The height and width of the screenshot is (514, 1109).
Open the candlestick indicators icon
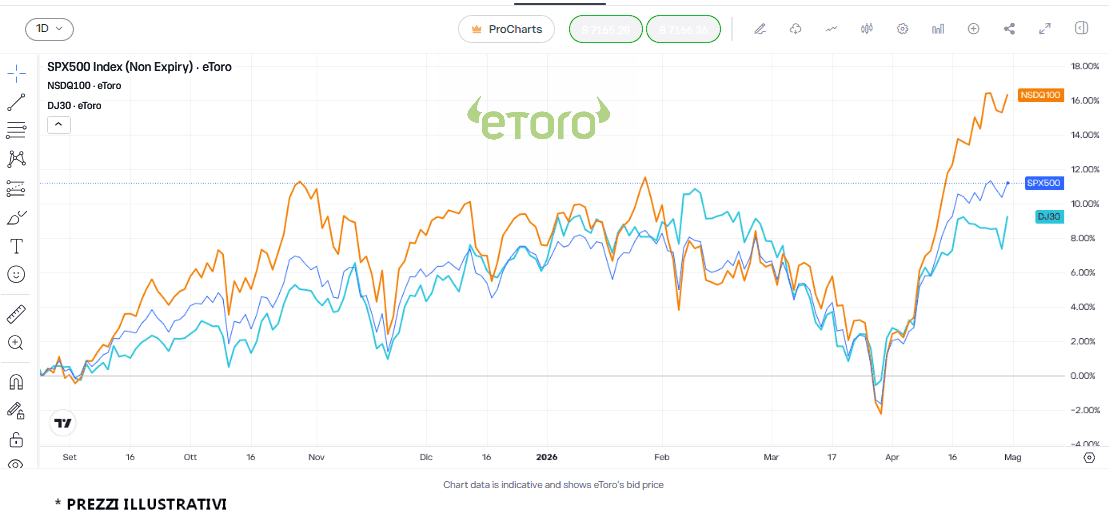coord(866,29)
